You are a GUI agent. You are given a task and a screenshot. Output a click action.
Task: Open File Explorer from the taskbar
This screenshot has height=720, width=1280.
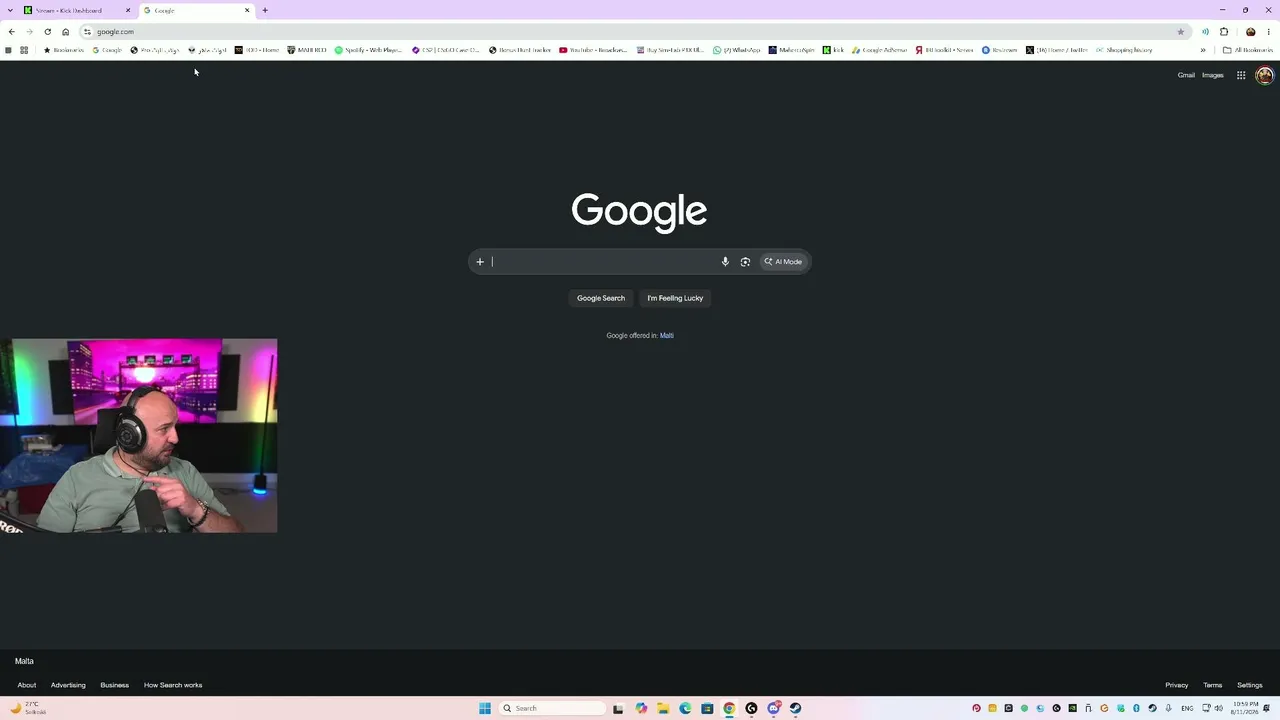click(x=663, y=708)
